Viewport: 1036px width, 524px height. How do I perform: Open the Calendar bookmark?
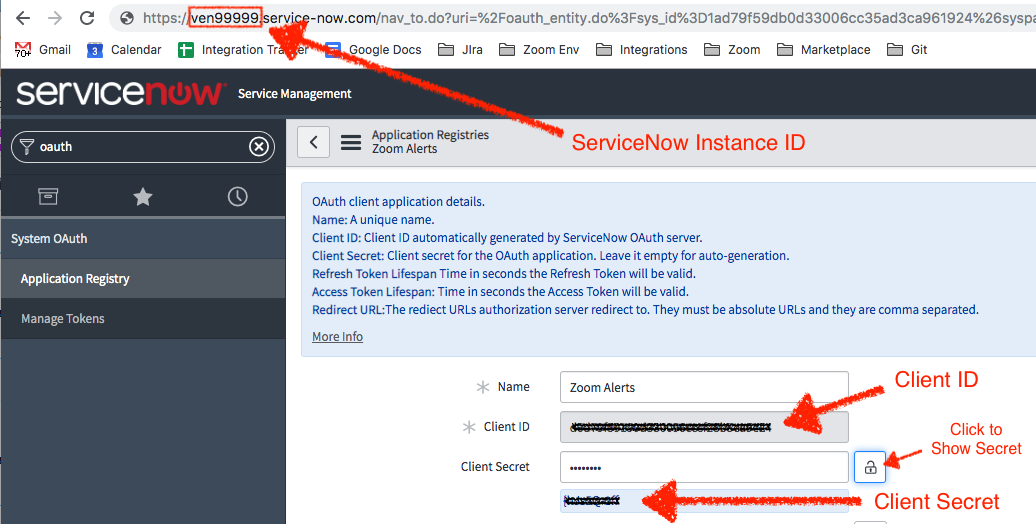124,50
